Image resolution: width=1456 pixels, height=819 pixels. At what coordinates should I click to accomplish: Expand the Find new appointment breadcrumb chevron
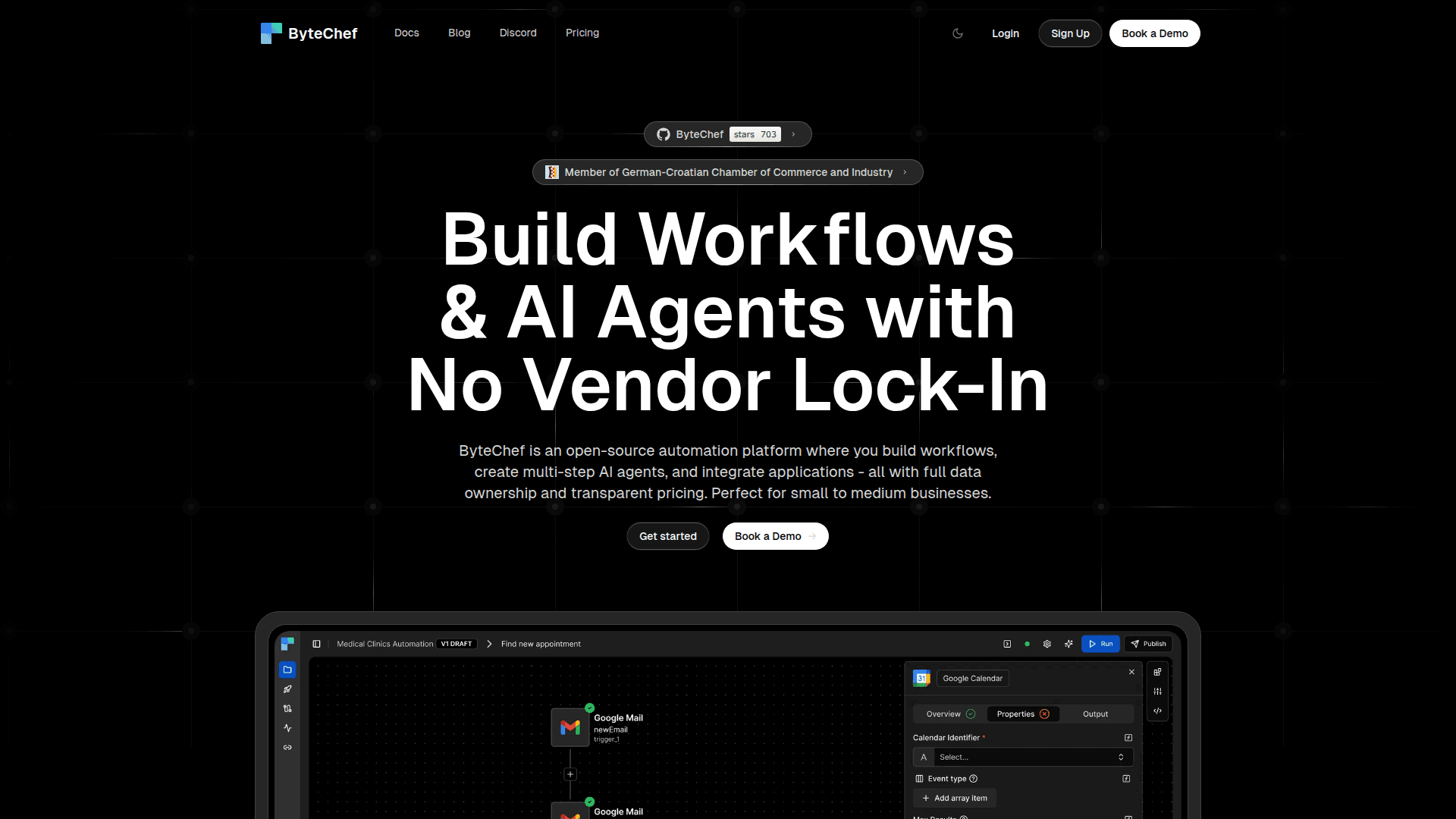pos(489,644)
